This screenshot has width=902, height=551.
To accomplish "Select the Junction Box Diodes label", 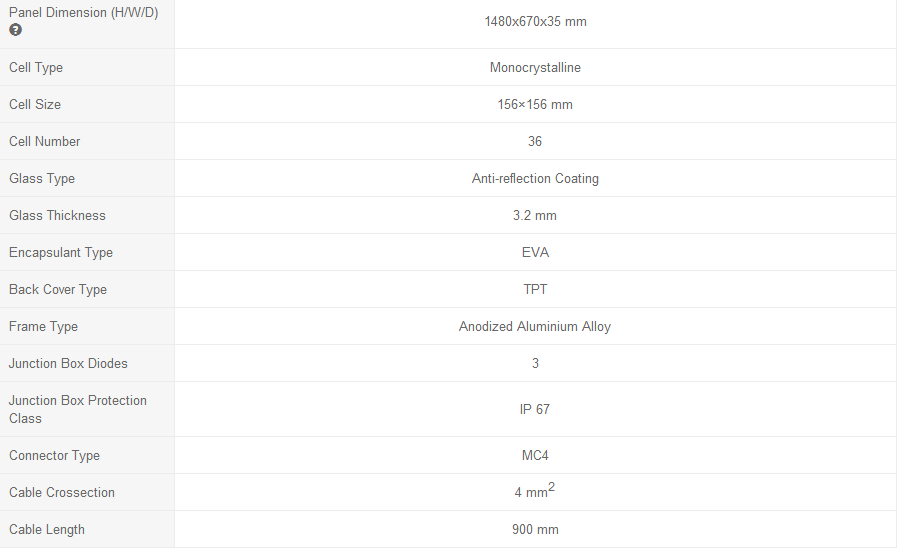I will [68, 363].
